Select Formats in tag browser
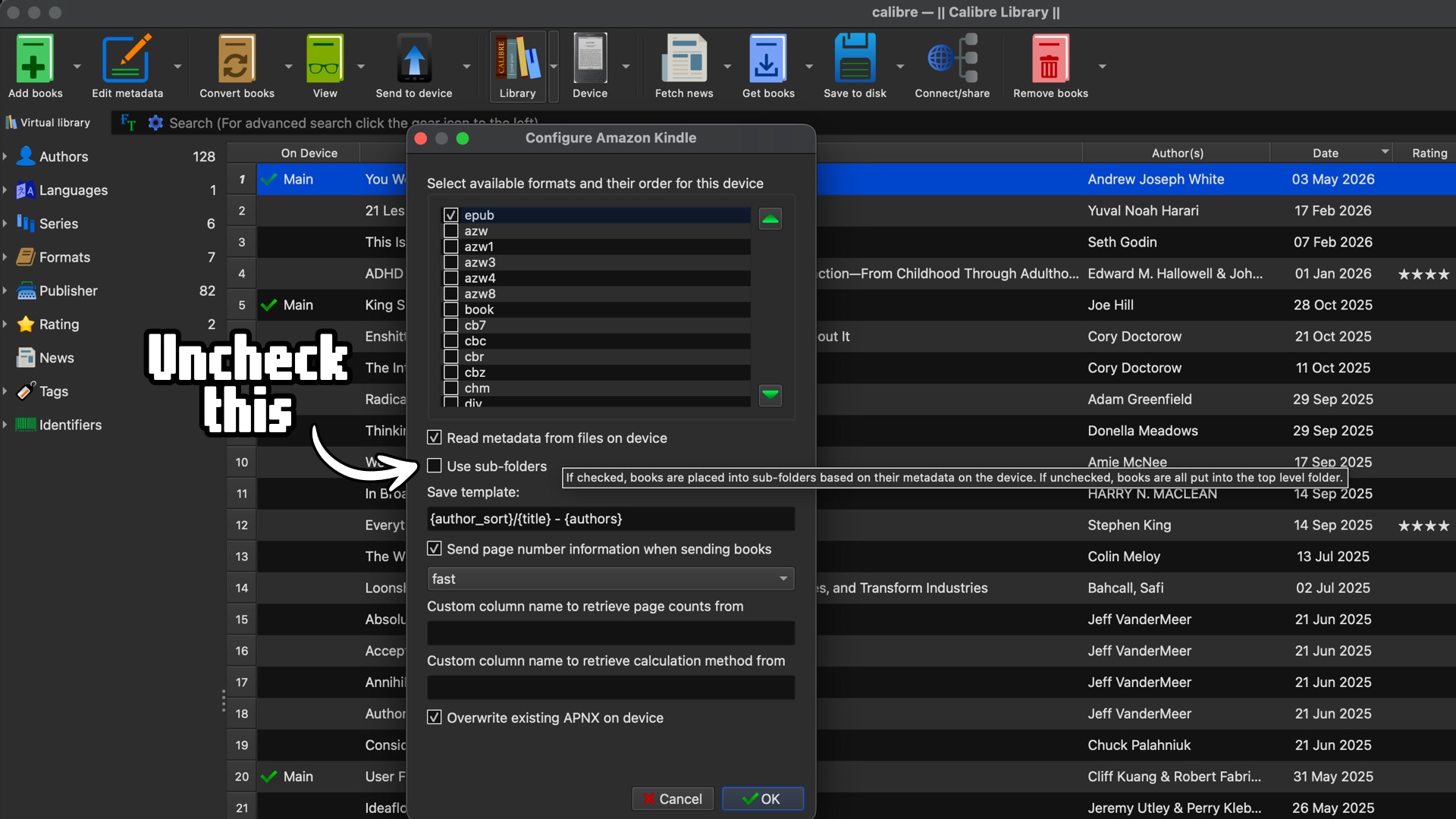 (64, 258)
